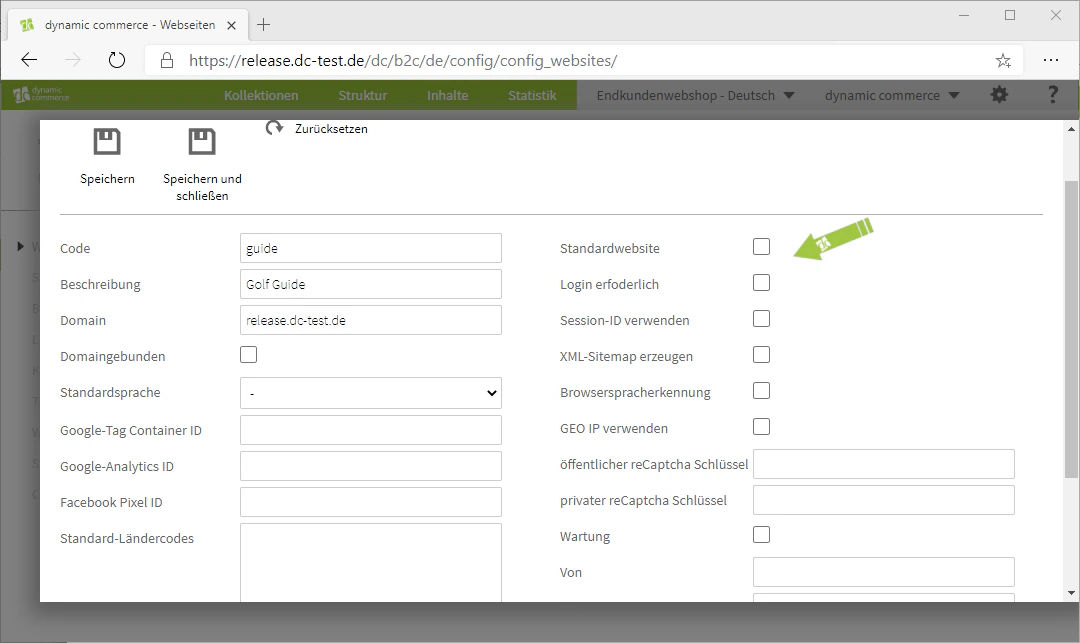Click the Standard-Ländercodes text area
Image resolution: width=1080 pixels, height=643 pixels.
pos(371,562)
